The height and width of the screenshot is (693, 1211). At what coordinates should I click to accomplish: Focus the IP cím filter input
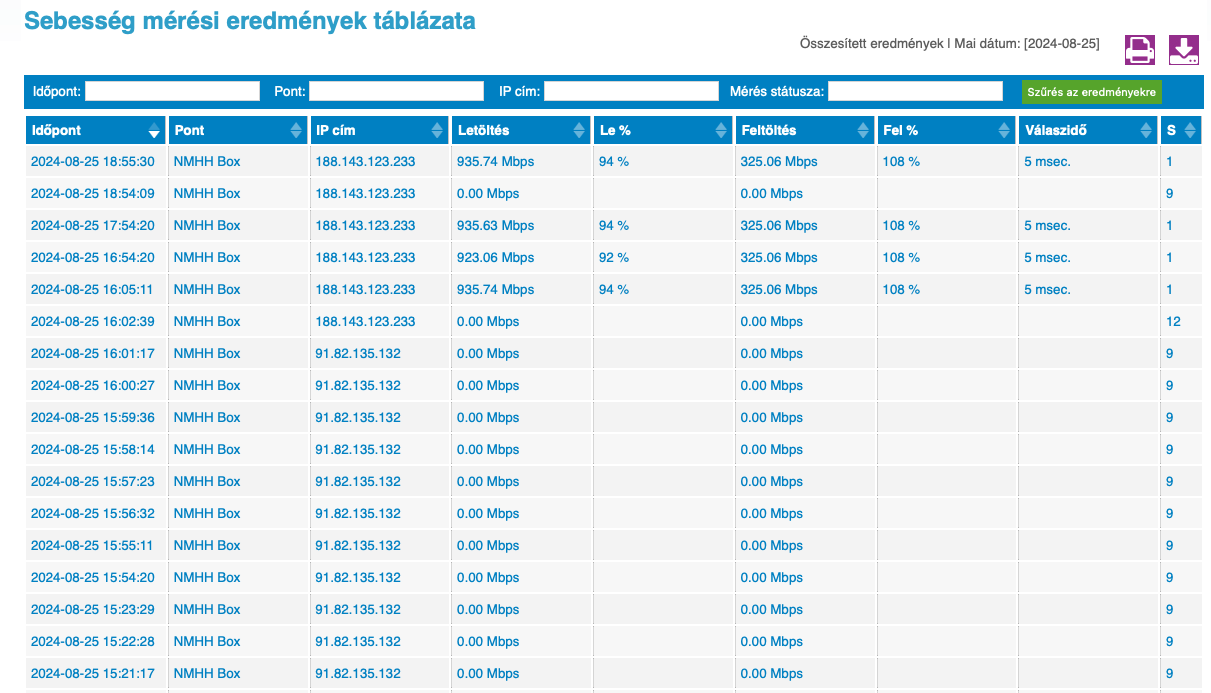point(631,91)
